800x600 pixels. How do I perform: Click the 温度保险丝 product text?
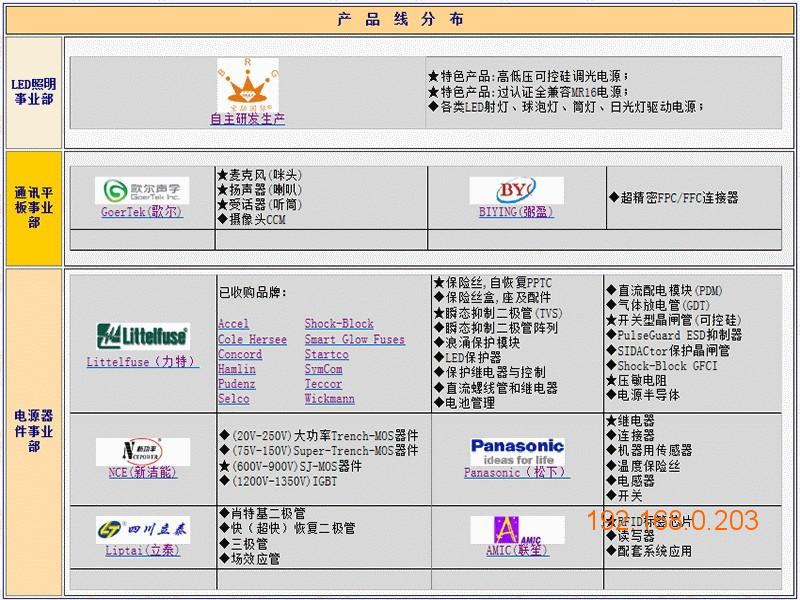click(643, 466)
